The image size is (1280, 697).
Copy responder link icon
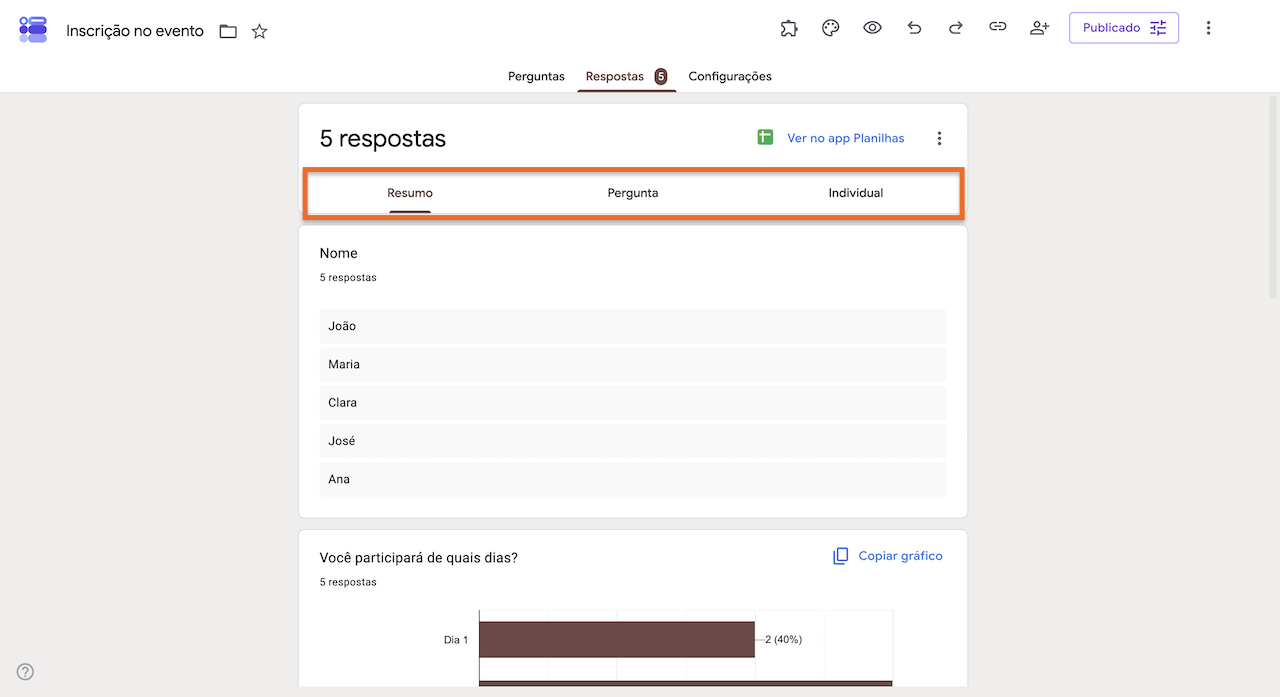click(997, 28)
